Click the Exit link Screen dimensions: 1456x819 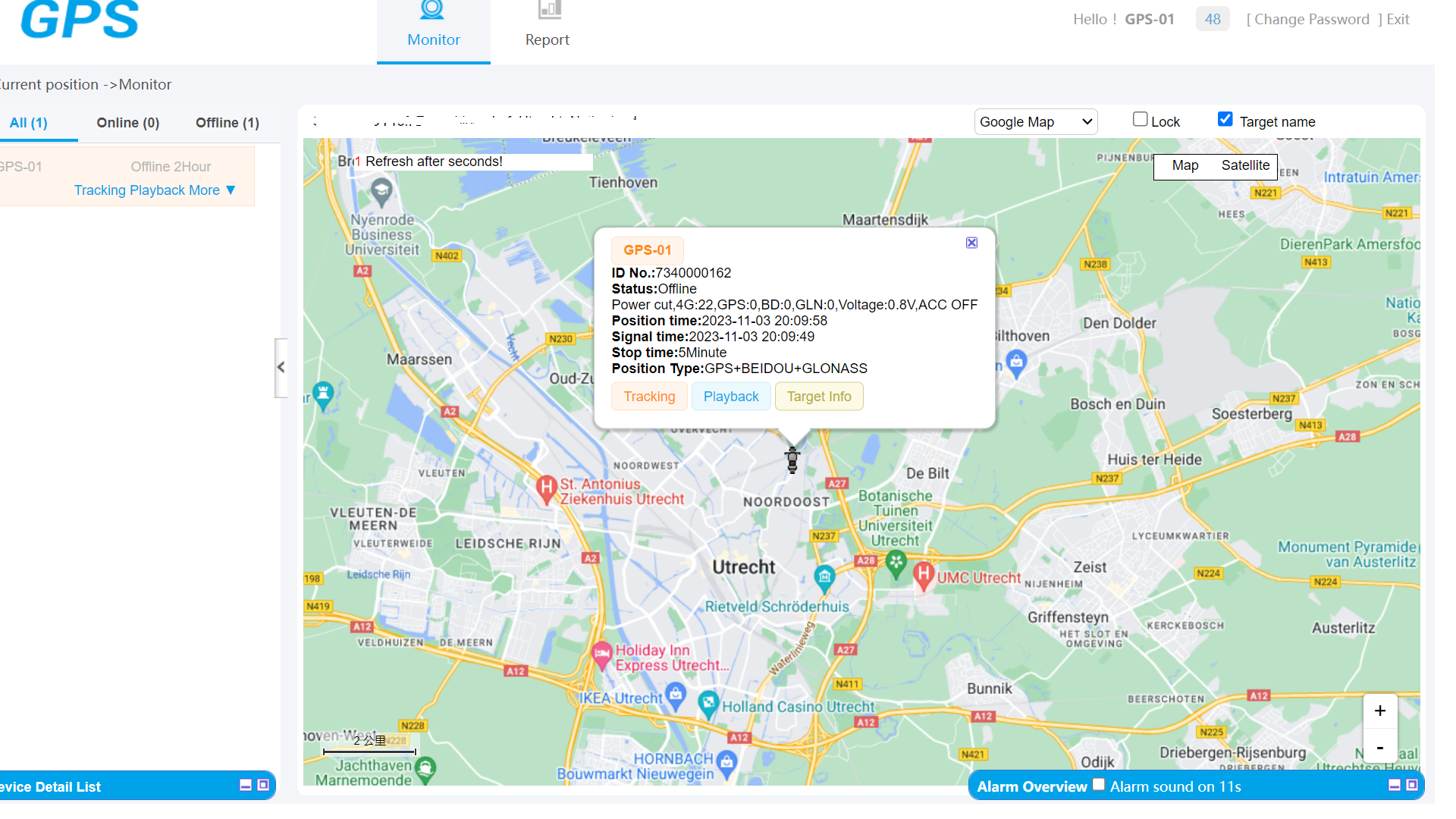(x=1398, y=20)
